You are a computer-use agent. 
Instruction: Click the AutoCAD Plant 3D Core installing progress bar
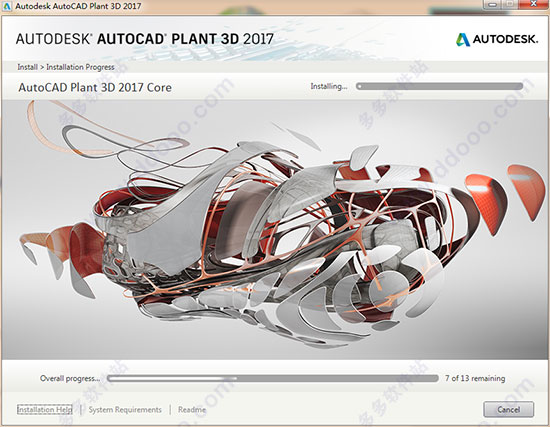[x=439, y=86]
